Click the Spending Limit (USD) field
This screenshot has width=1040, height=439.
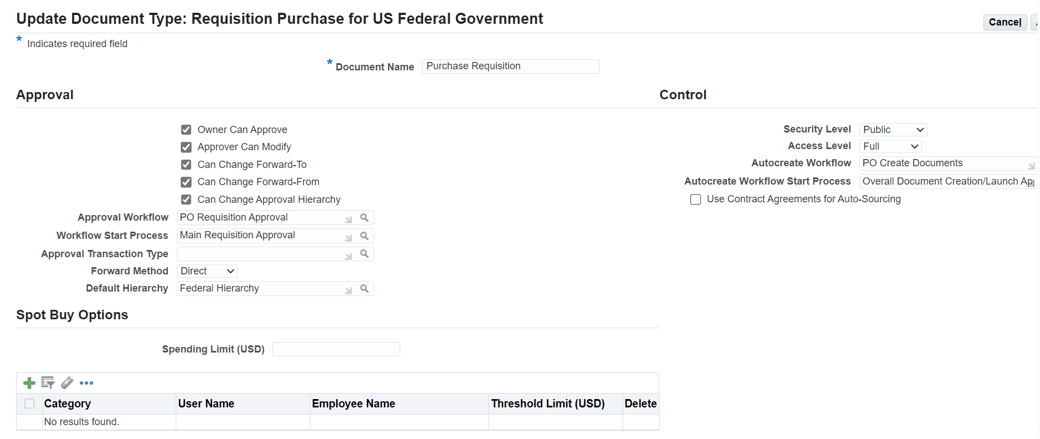336,350
